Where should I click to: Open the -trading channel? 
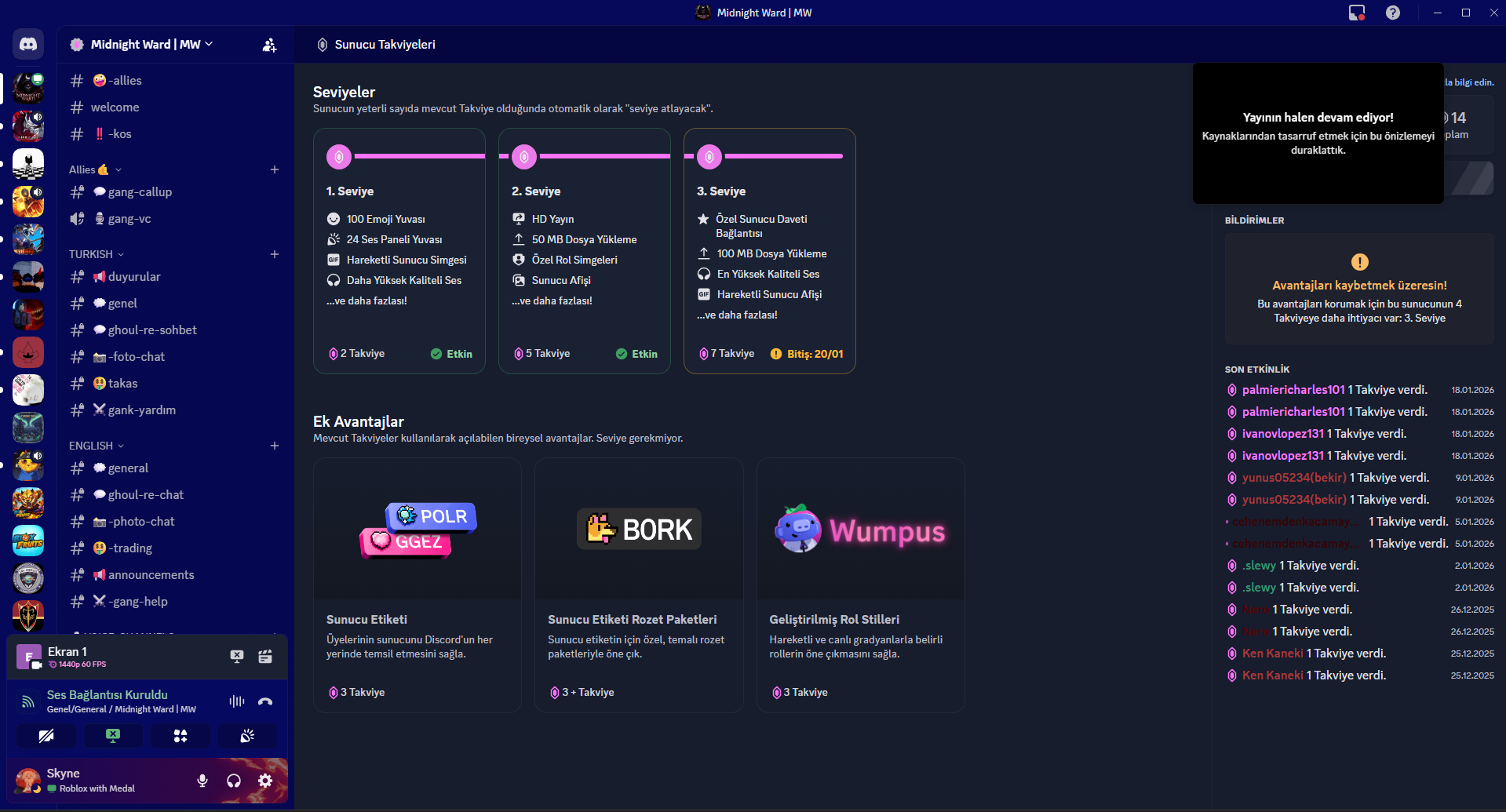pyautogui.click(x=174, y=548)
